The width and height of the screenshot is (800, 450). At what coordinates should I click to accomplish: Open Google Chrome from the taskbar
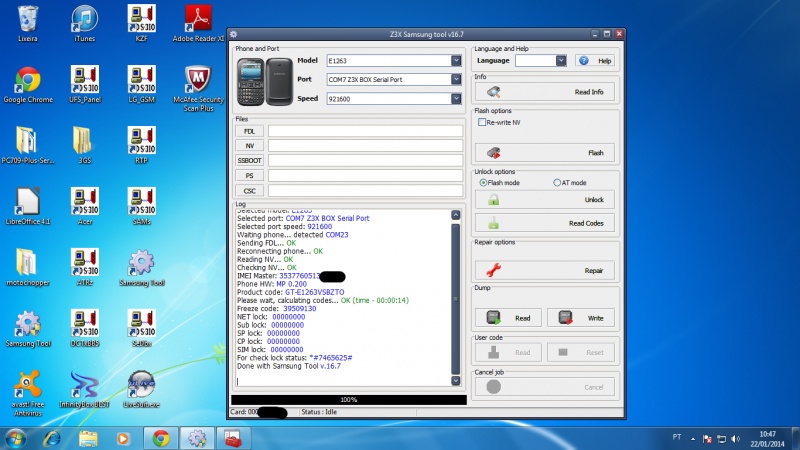tap(159, 437)
